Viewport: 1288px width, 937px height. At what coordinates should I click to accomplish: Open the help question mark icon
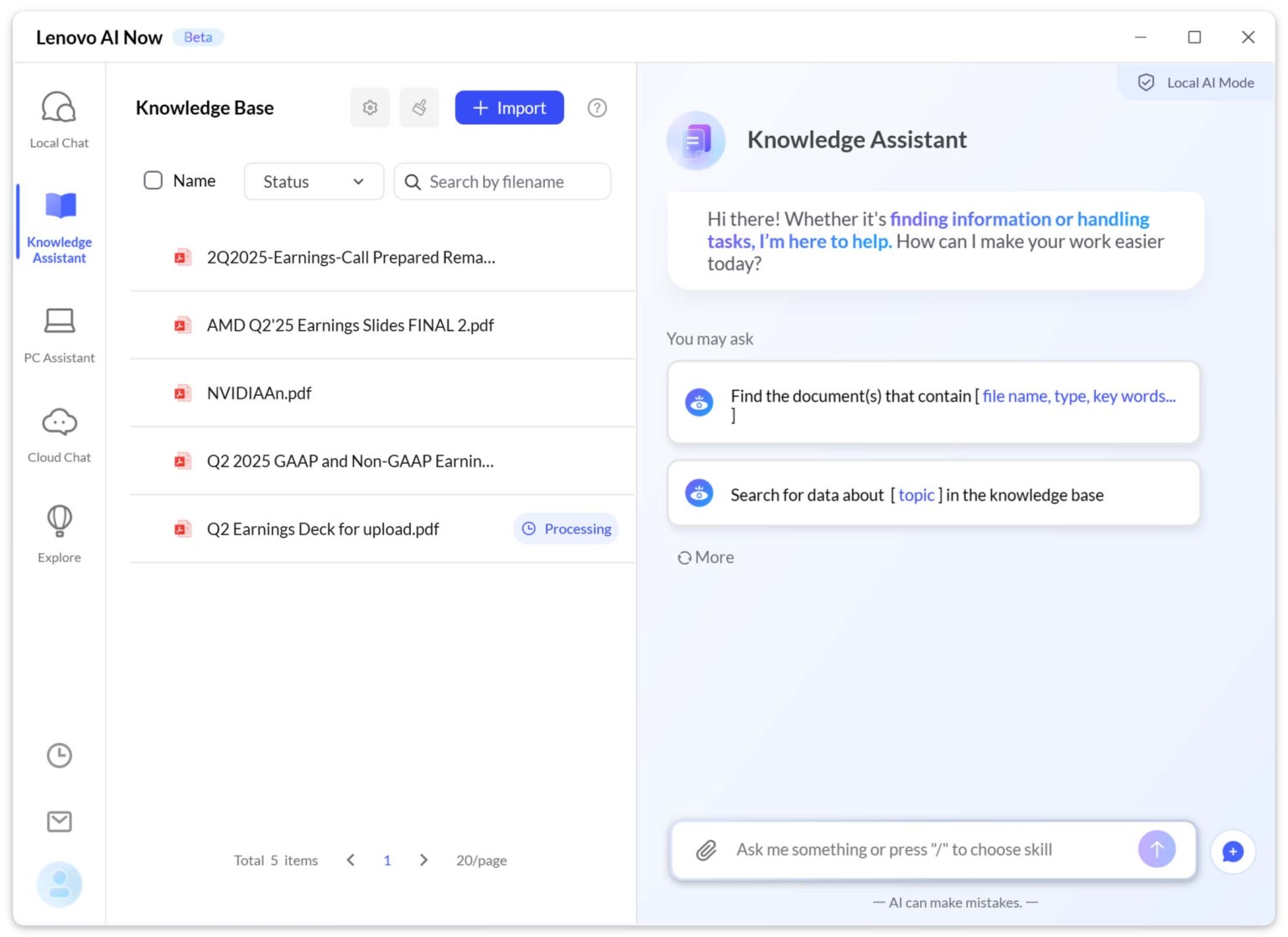[596, 108]
